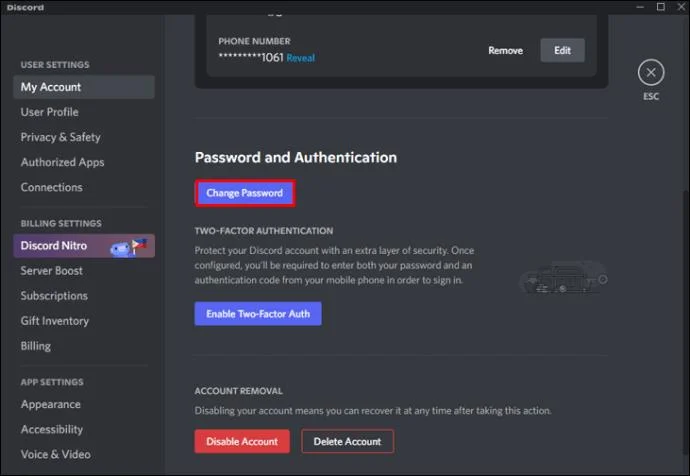Screen dimensions: 690x476
Task: Click the two-factor illustration graphic
Action: tap(564, 277)
